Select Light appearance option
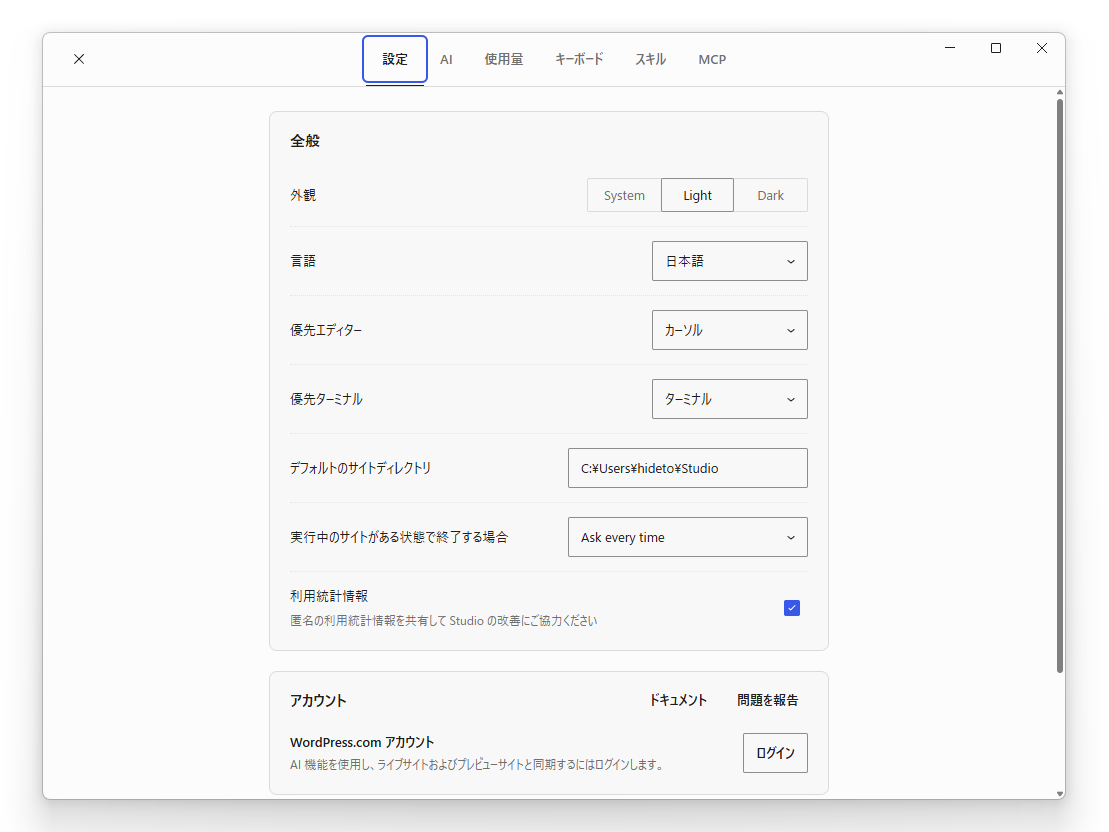 tap(697, 195)
